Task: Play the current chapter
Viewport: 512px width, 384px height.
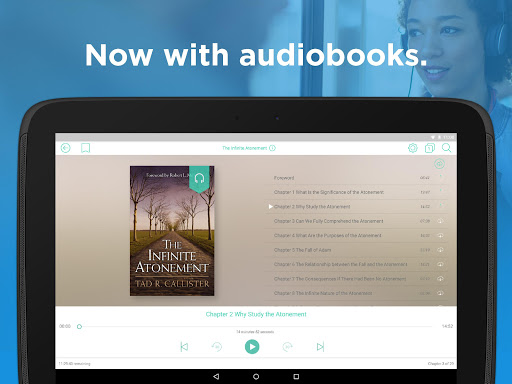Action: click(252, 347)
